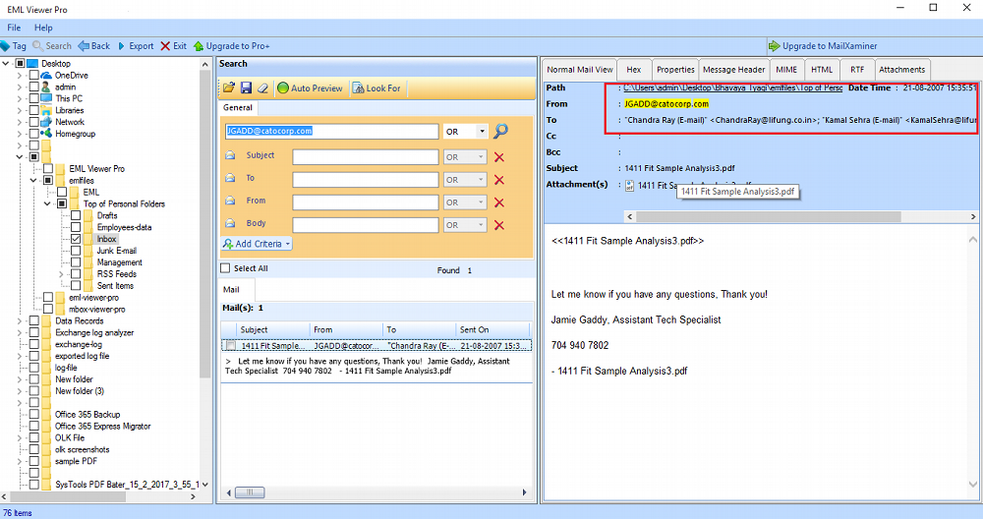Sort results by Sent On column

(493, 330)
